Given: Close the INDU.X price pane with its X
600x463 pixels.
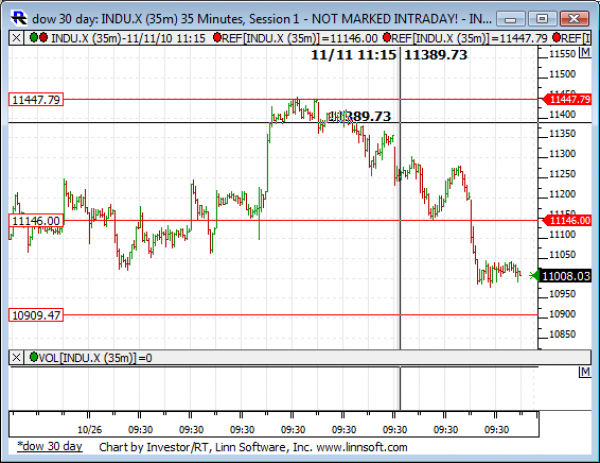Looking at the screenshot, I should 16,38.
